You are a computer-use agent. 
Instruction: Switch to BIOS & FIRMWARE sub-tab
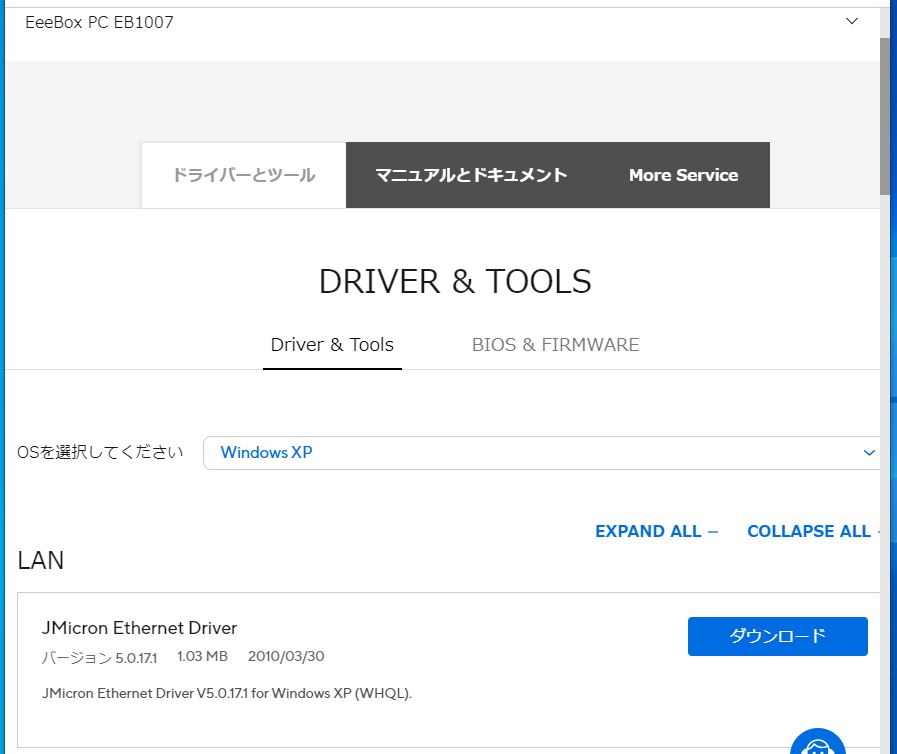(555, 345)
